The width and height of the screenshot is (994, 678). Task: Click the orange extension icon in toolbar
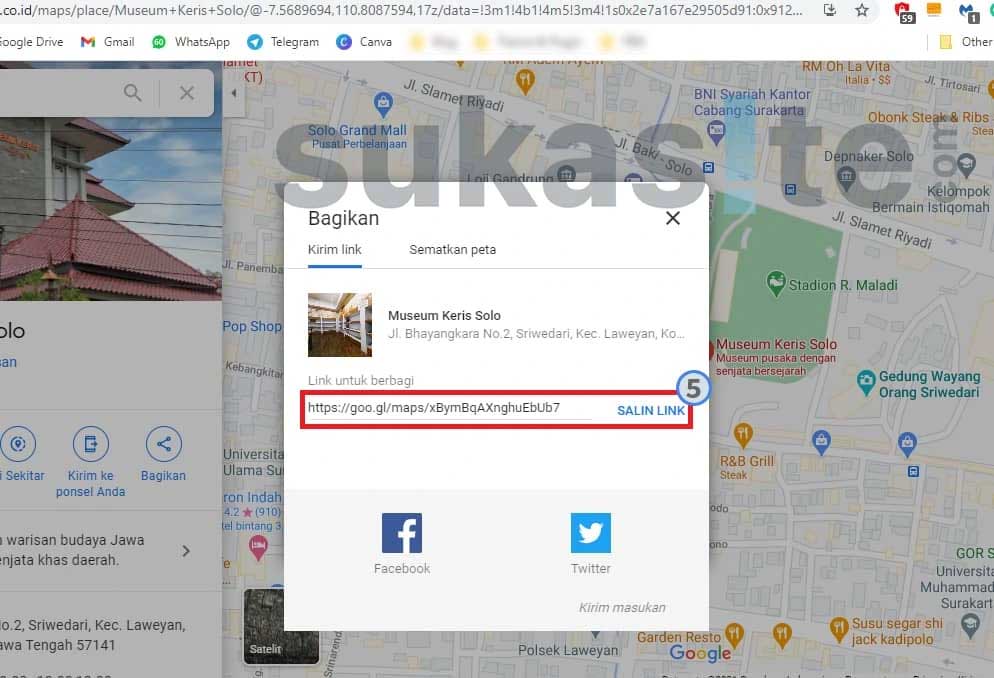[x=934, y=10]
